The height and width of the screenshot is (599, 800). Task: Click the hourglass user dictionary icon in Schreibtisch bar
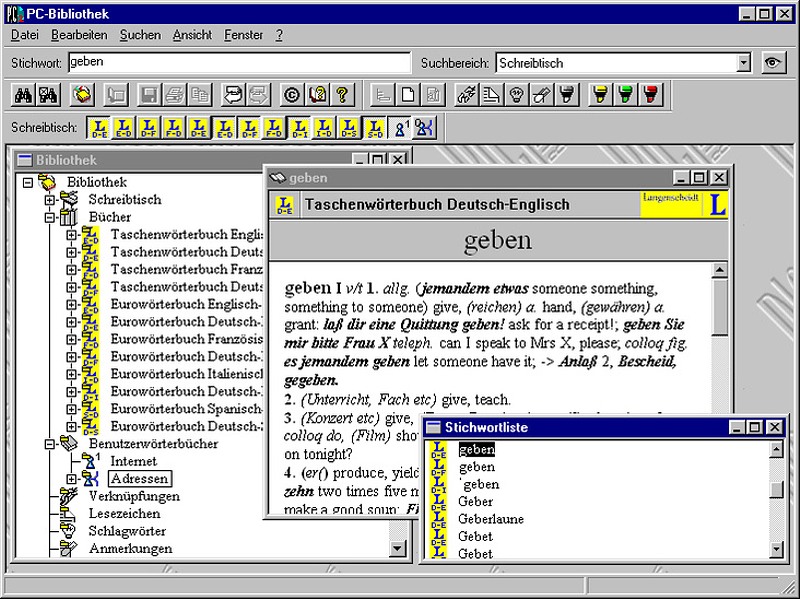pos(400,128)
